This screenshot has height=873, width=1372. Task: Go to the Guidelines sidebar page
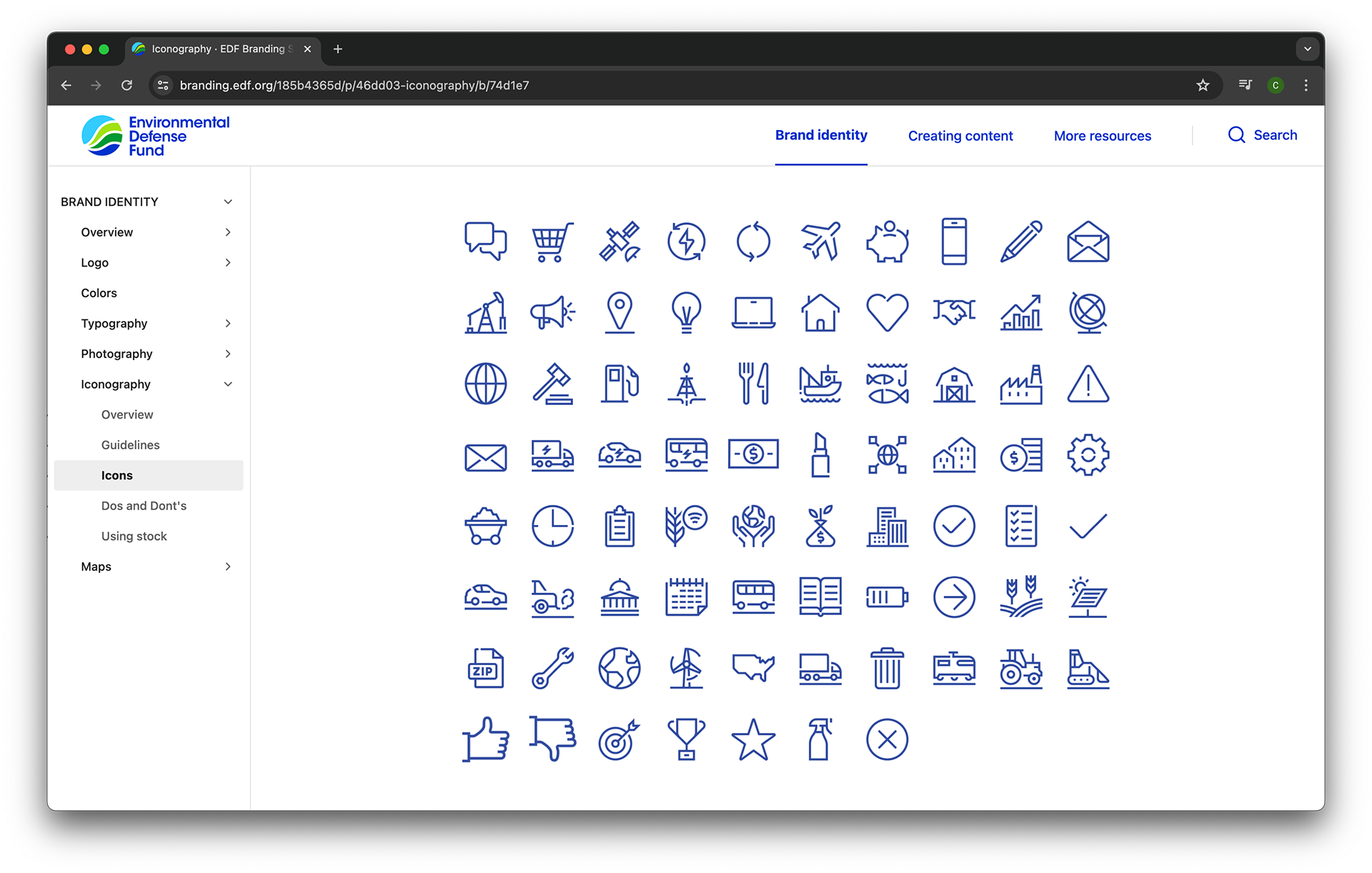130,445
